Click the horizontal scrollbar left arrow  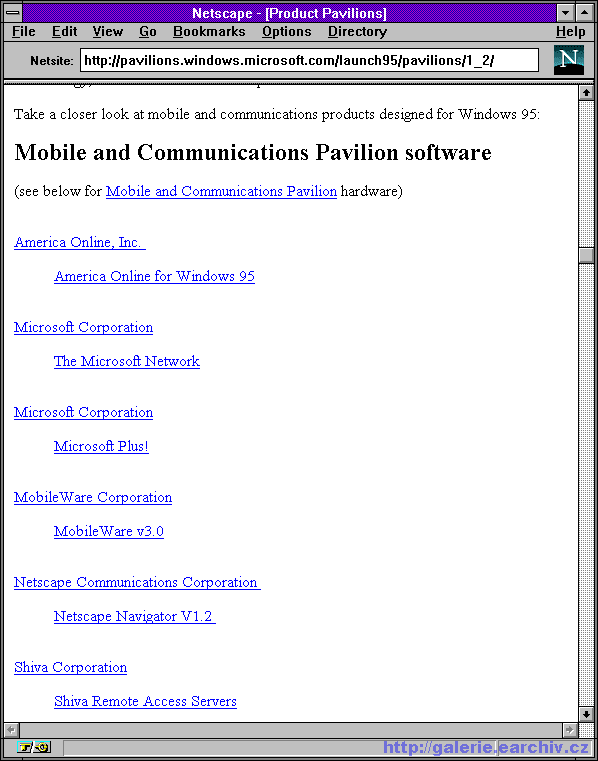tap(12, 729)
